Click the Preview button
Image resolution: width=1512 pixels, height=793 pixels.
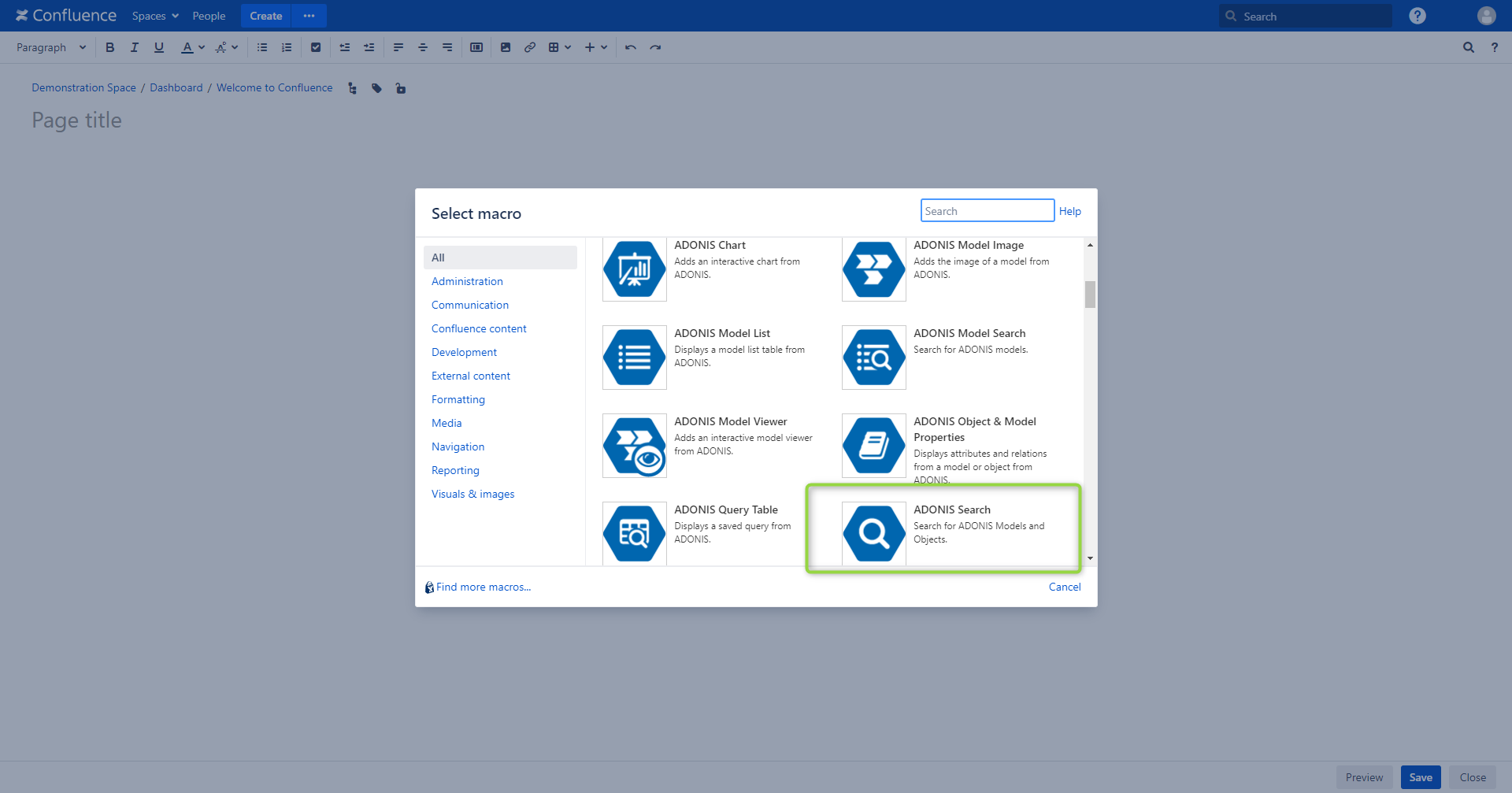(1364, 777)
